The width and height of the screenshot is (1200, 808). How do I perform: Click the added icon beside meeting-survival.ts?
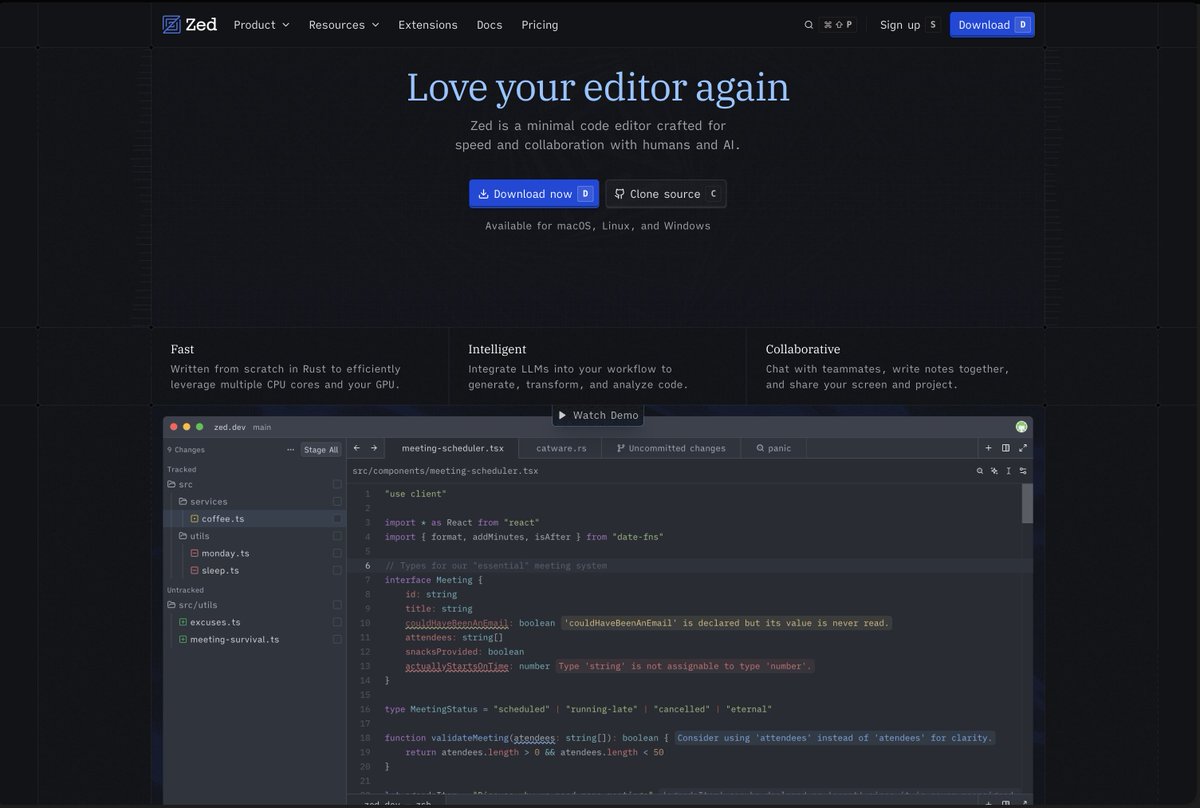click(x=183, y=639)
